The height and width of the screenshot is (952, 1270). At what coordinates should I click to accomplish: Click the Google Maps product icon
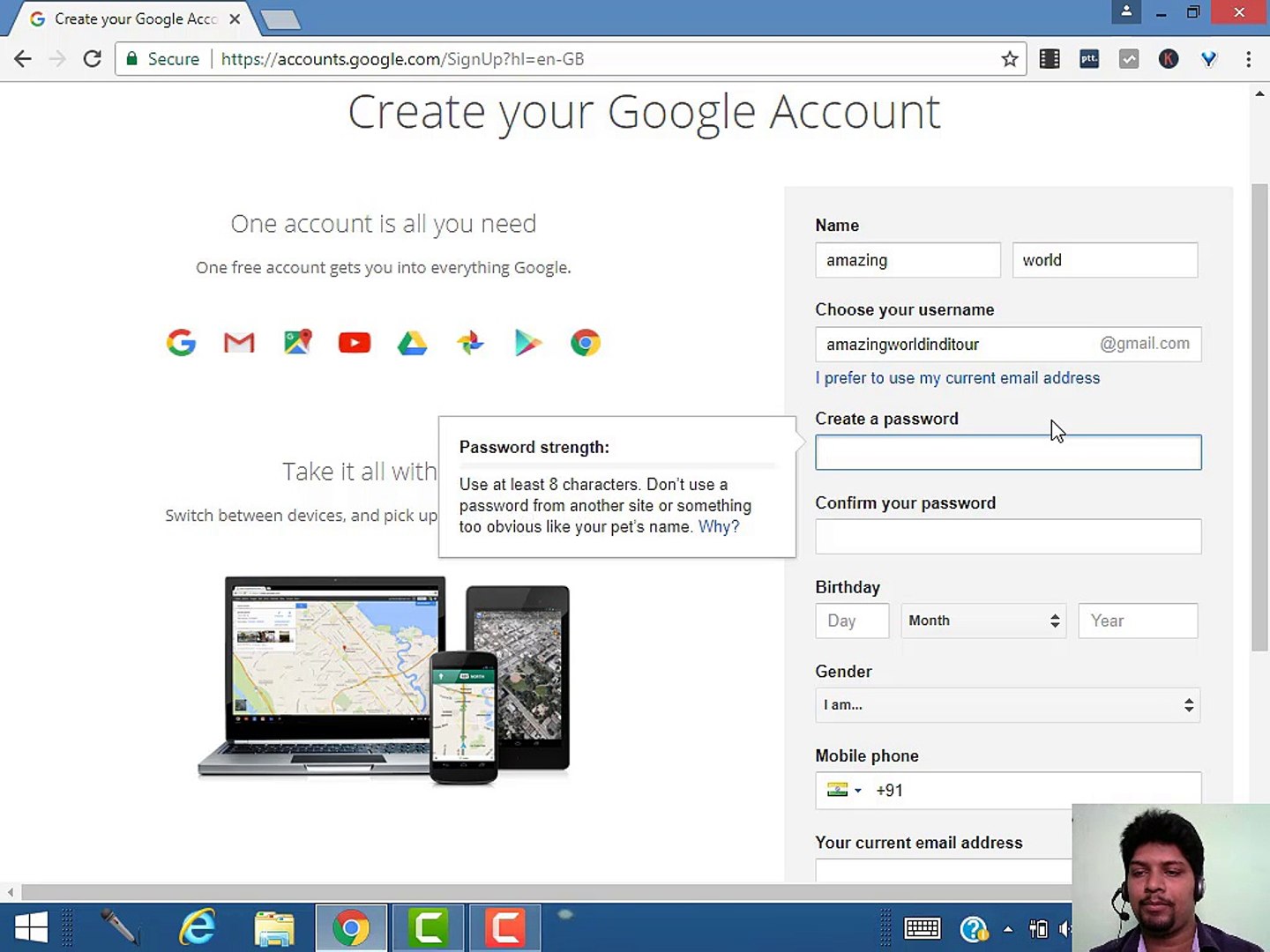coord(297,342)
